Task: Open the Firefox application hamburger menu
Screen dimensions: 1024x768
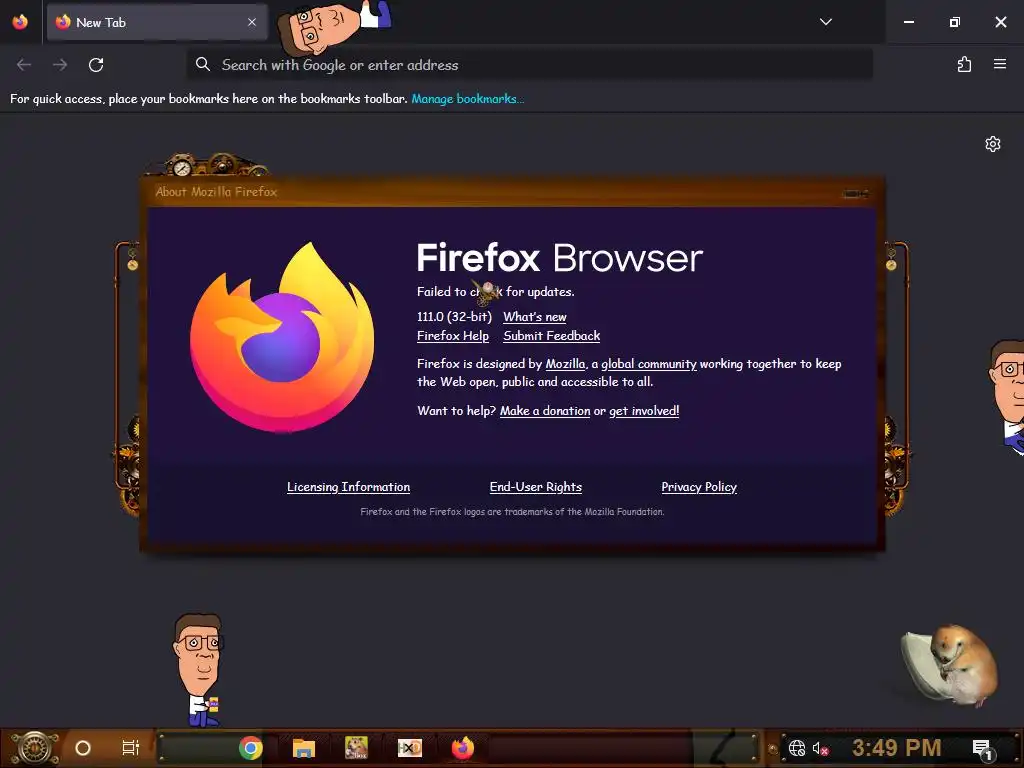Action: [1000, 64]
